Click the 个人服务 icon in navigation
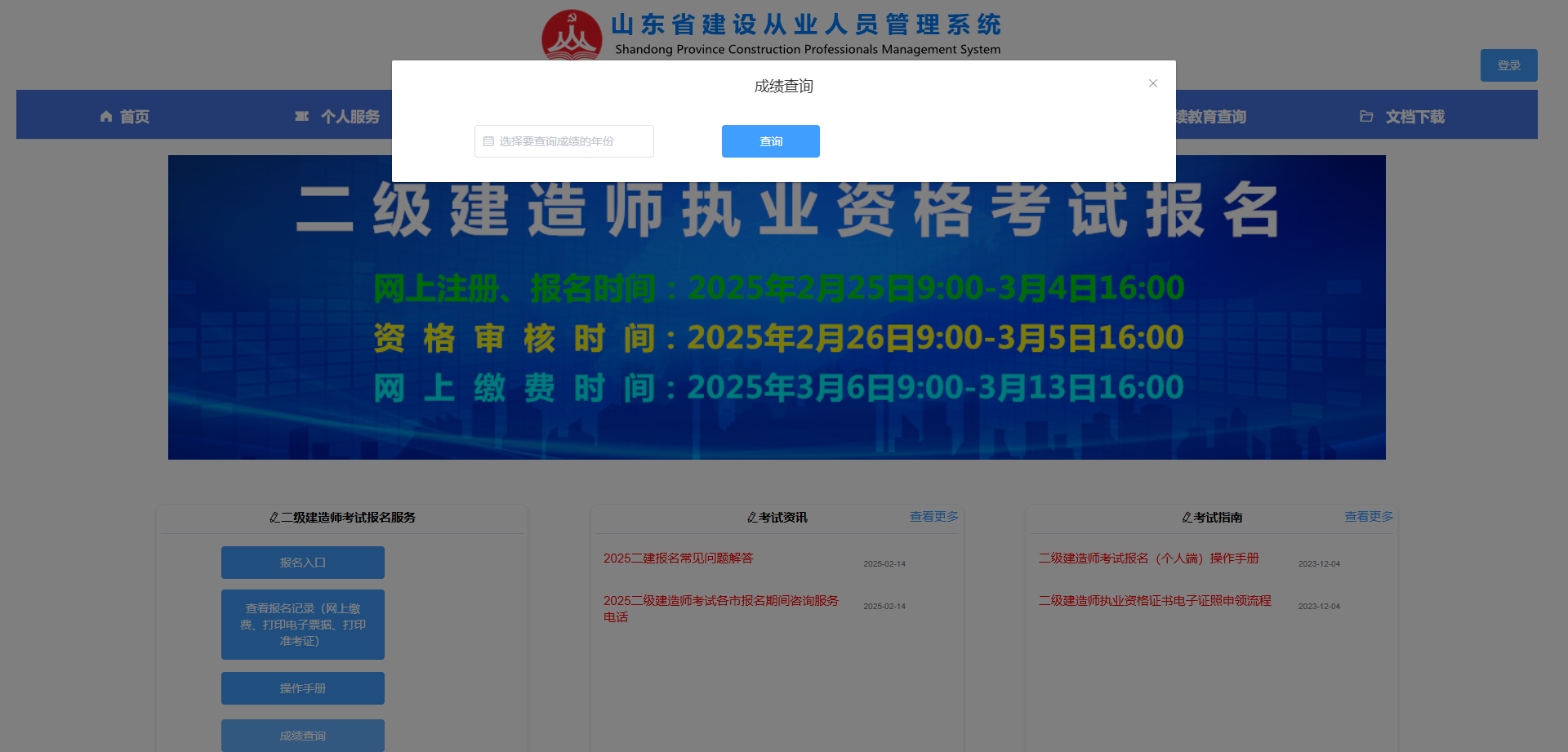This screenshot has height=752, width=1568. tap(301, 117)
